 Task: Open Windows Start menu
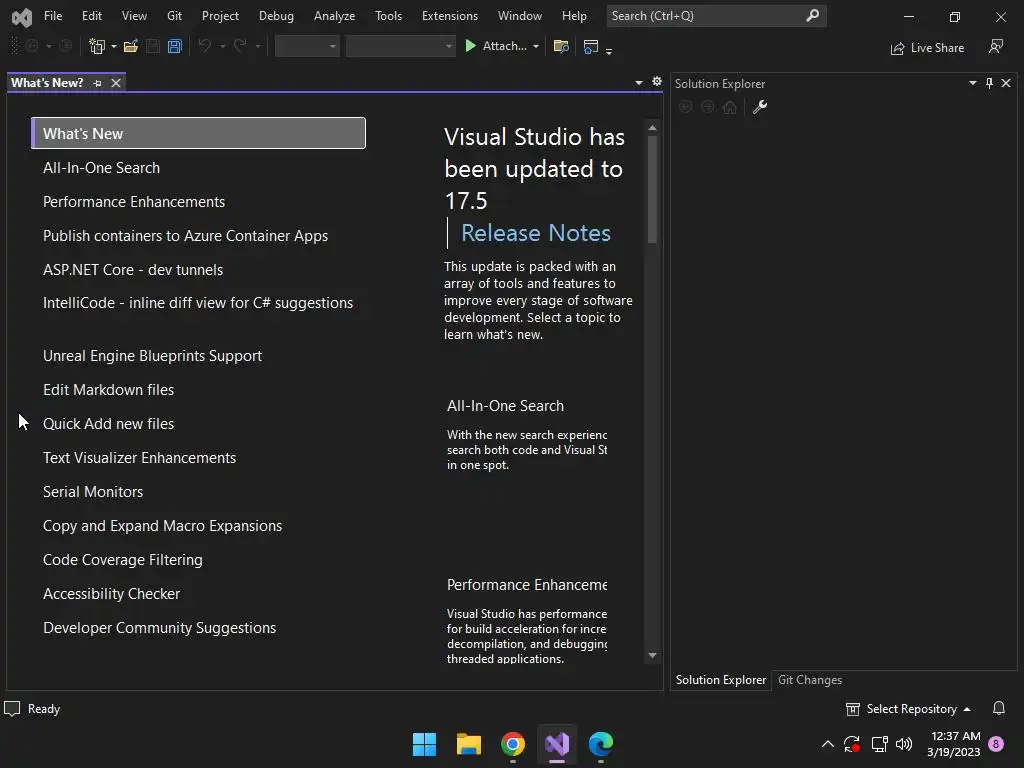tap(424, 744)
